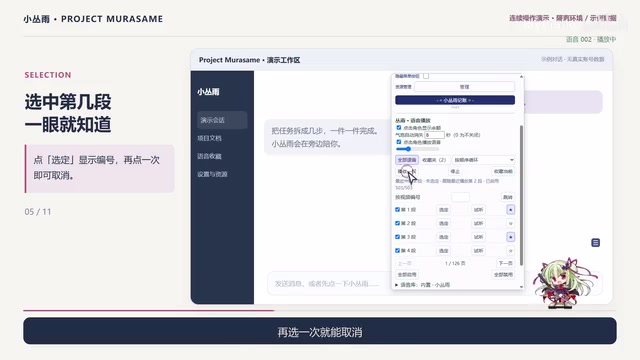Viewport: 640px width, 360px height.
Task: Click 试听 for 第 4 段
Action: (x=478, y=251)
